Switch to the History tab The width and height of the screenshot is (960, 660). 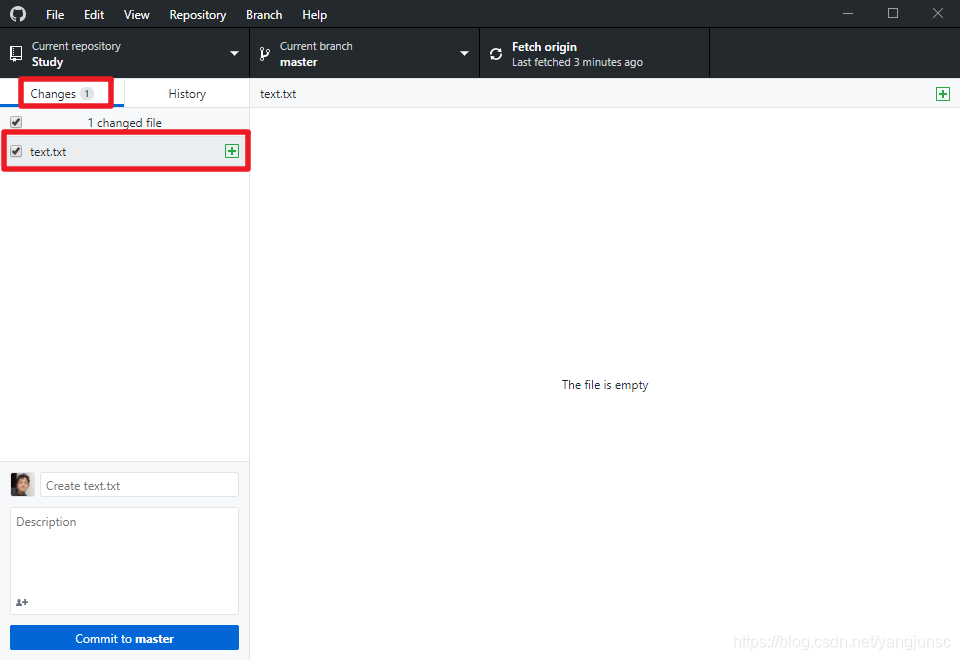(x=187, y=94)
